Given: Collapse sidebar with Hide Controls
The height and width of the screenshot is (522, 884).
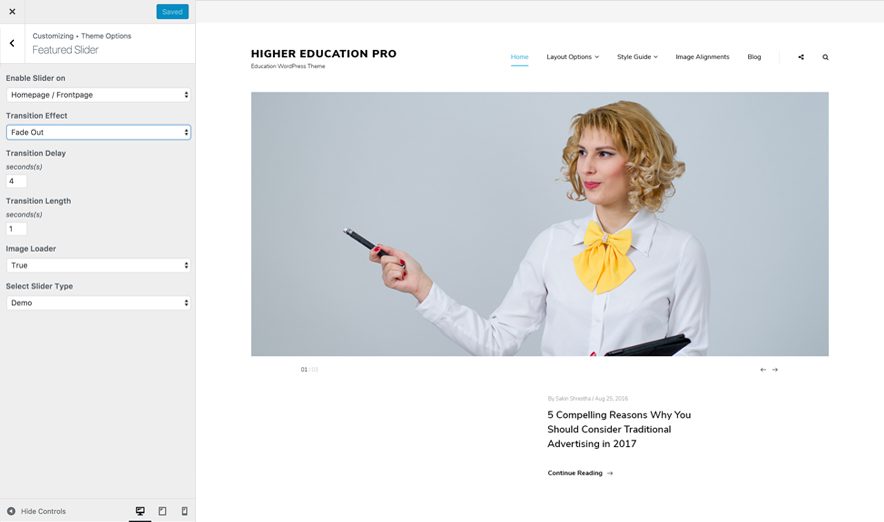Looking at the screenshot, I should tap(36, 511).
